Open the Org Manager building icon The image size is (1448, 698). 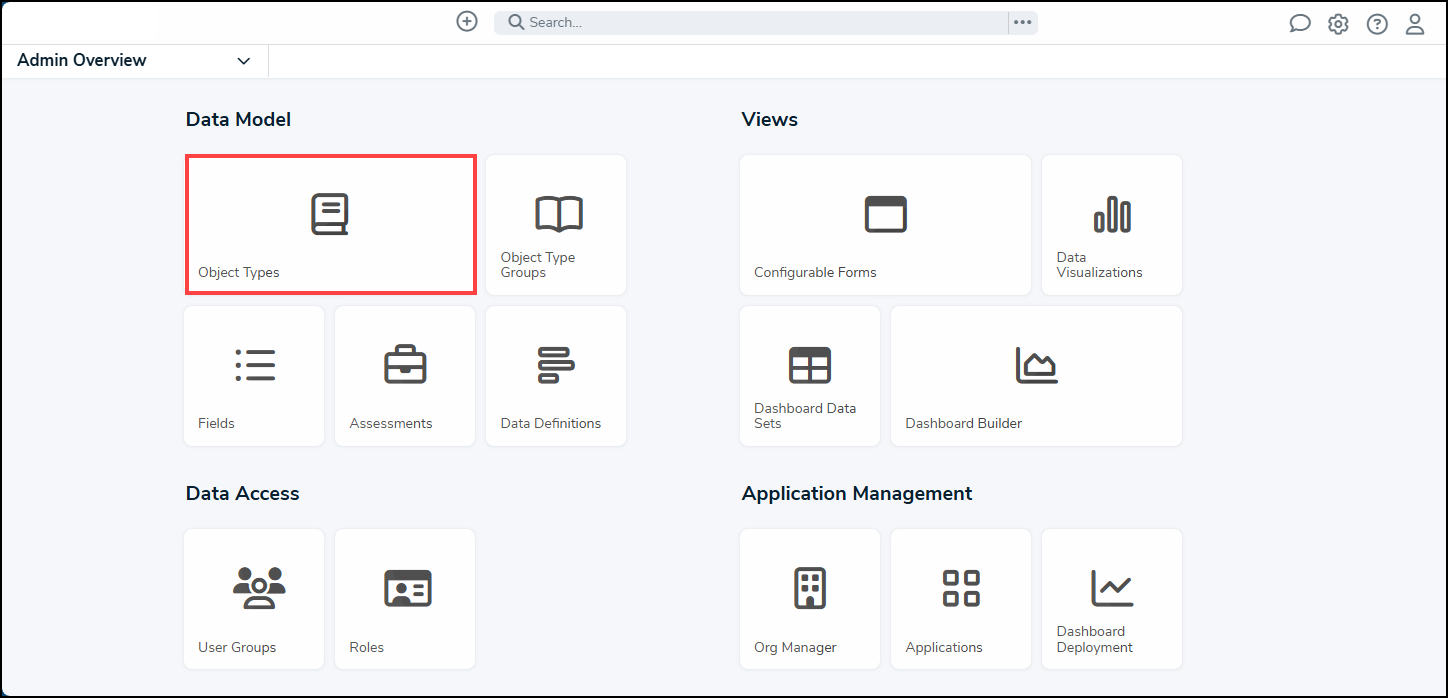pyautogui.click(x=810, y=588)
